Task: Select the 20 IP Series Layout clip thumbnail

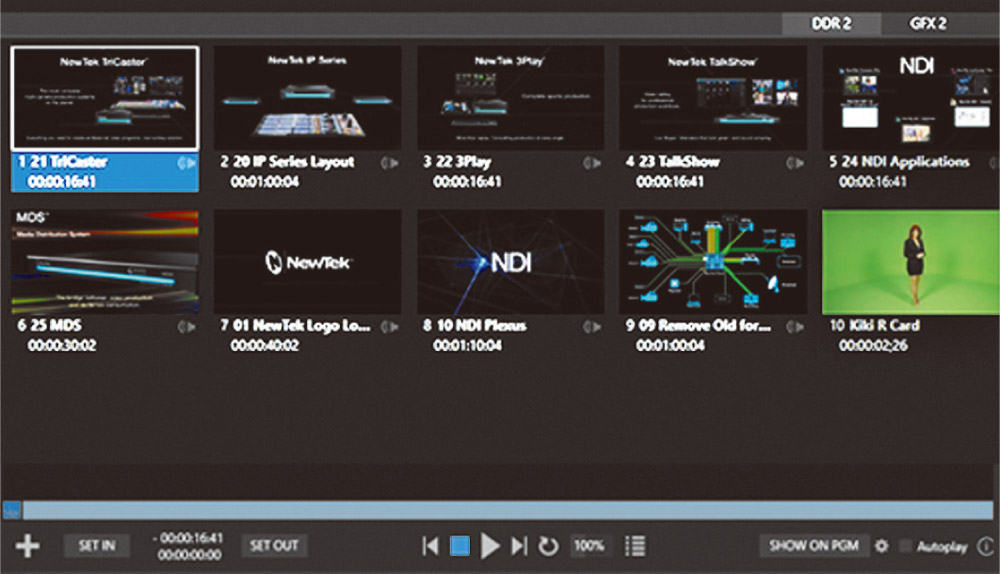Action: point(307,98)
